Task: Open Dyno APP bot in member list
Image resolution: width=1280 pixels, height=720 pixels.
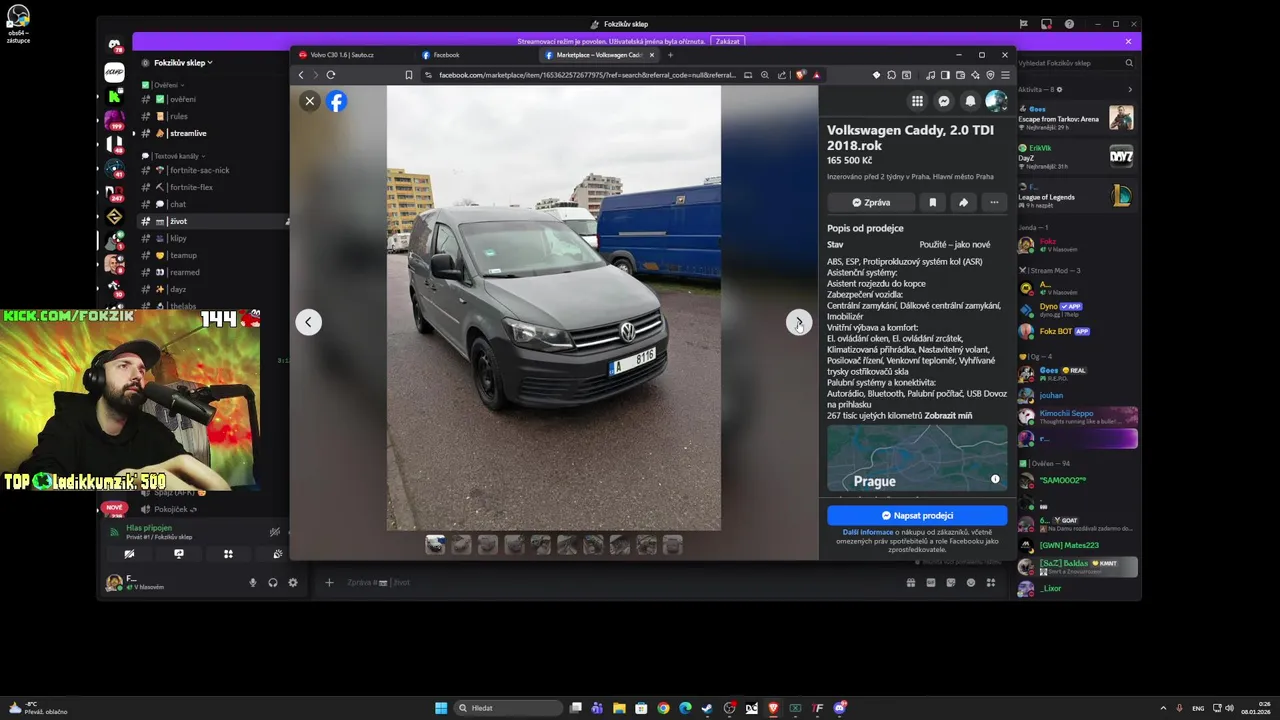Action: click(x=1078, y=309)
